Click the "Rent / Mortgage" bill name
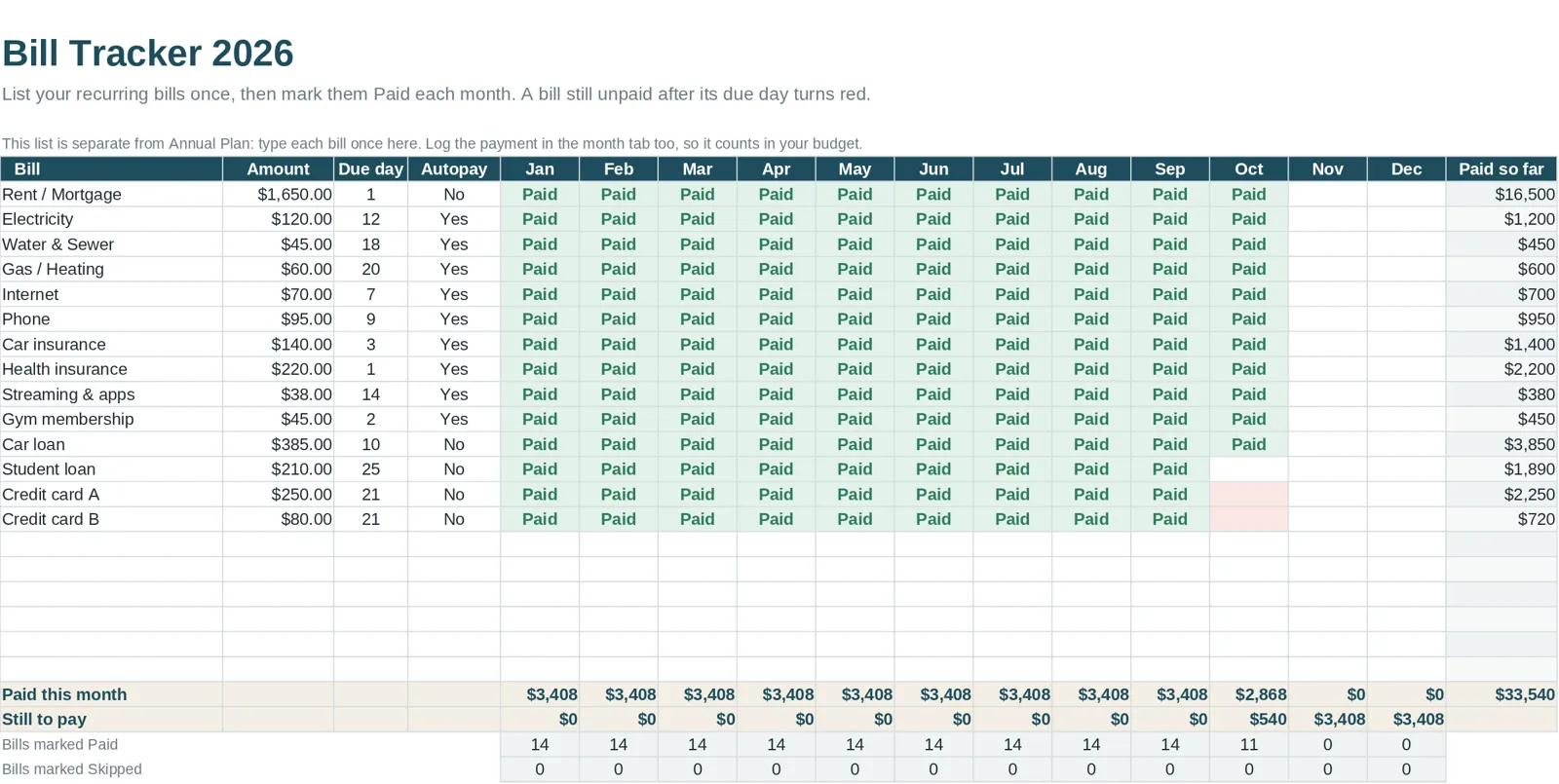 pyautogui.click(x=61, y=195)
